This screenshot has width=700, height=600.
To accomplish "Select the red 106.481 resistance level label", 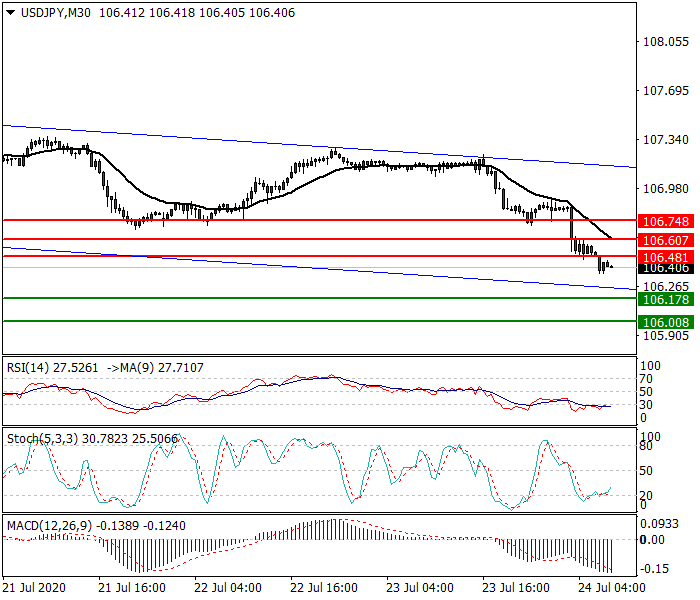I will pos(666,258).
